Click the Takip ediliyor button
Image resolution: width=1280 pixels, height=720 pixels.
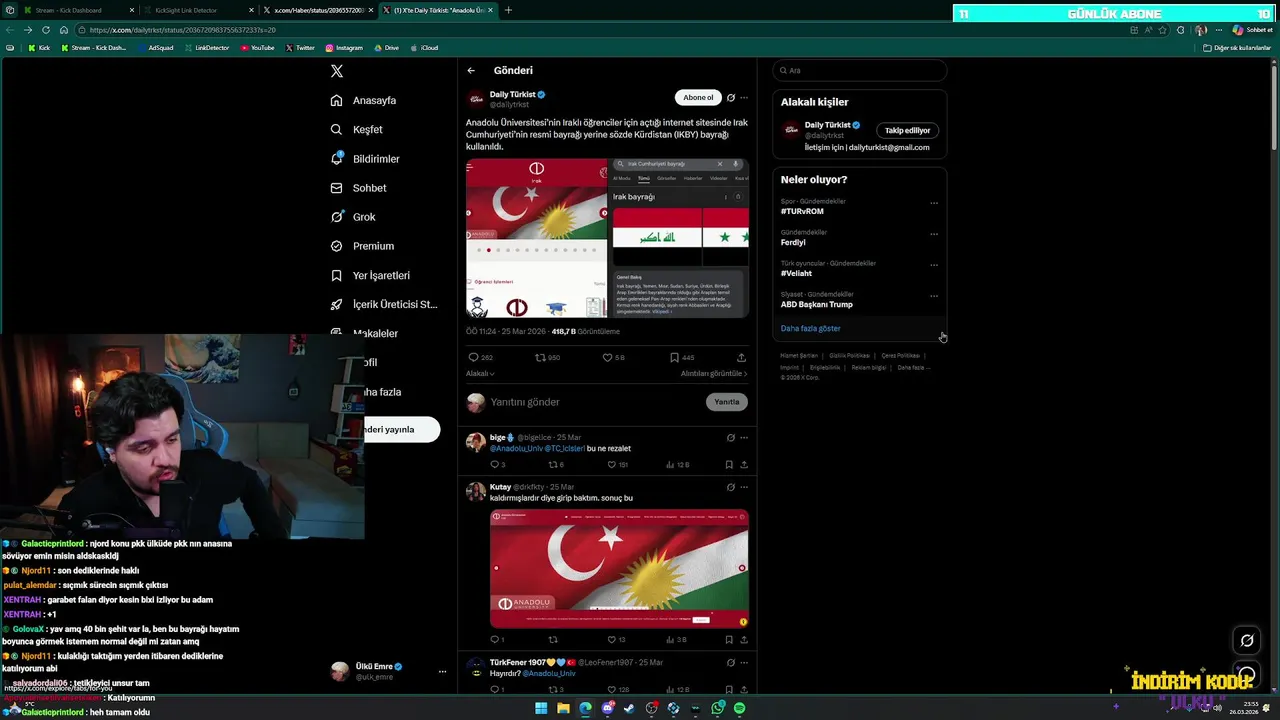tap(907, 130)
